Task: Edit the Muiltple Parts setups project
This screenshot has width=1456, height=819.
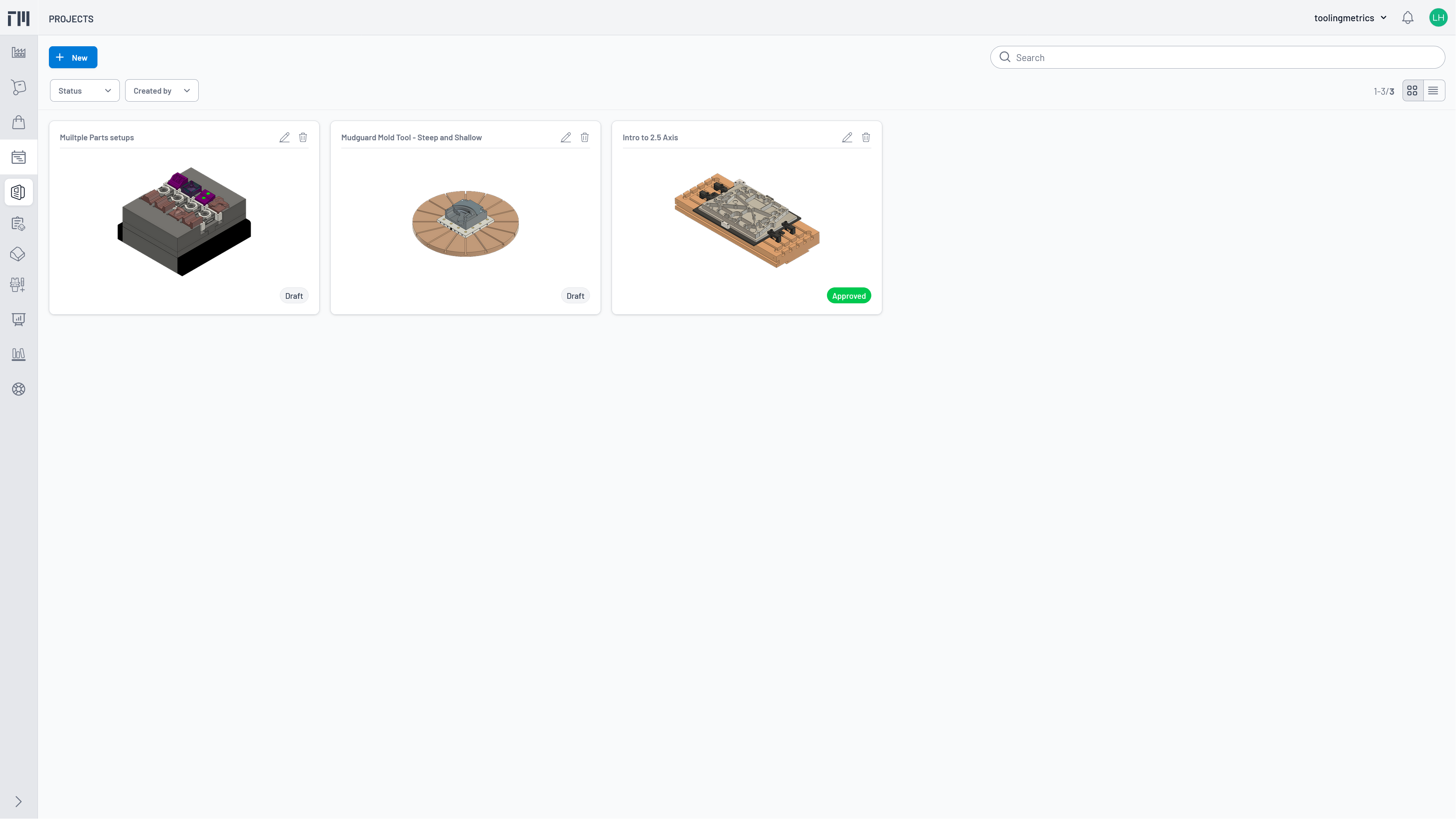Action: [x=284, y=137]
